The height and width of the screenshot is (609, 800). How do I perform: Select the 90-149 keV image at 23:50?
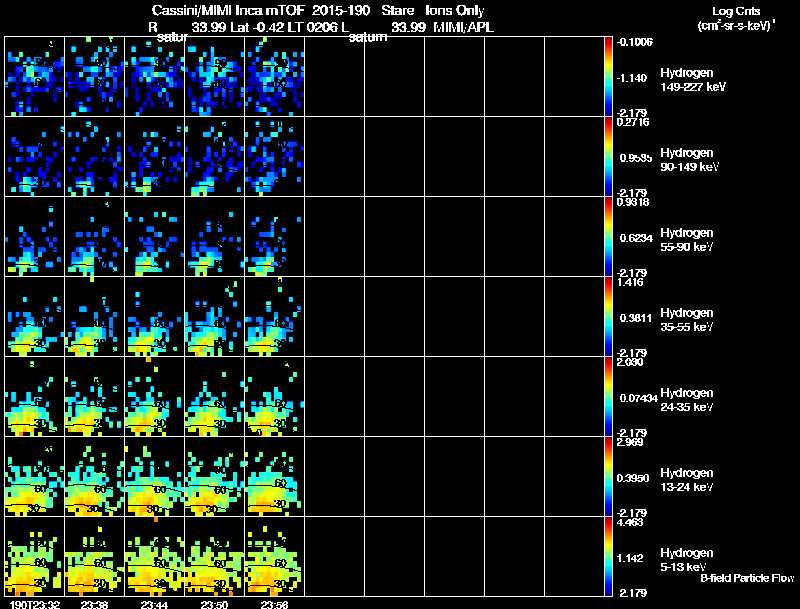tap(215, 157)
